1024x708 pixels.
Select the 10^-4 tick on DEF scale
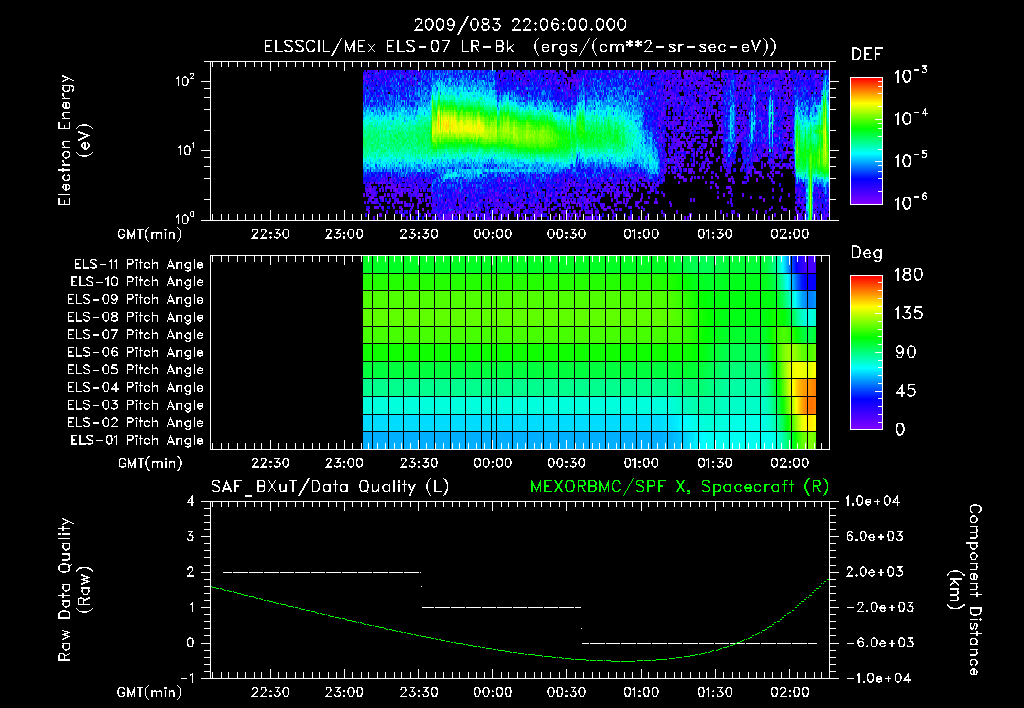click(x=910, y=118)
